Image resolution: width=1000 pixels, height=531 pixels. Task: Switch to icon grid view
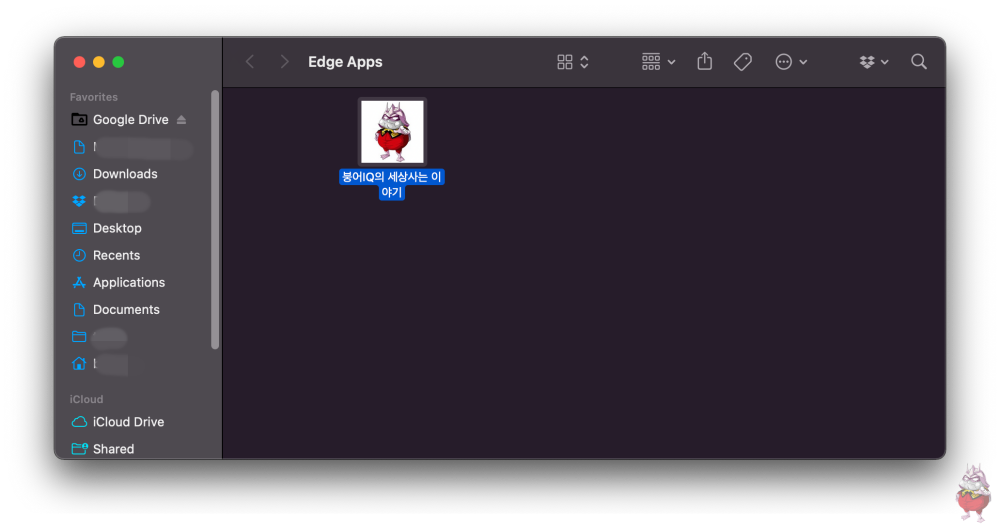564,62
